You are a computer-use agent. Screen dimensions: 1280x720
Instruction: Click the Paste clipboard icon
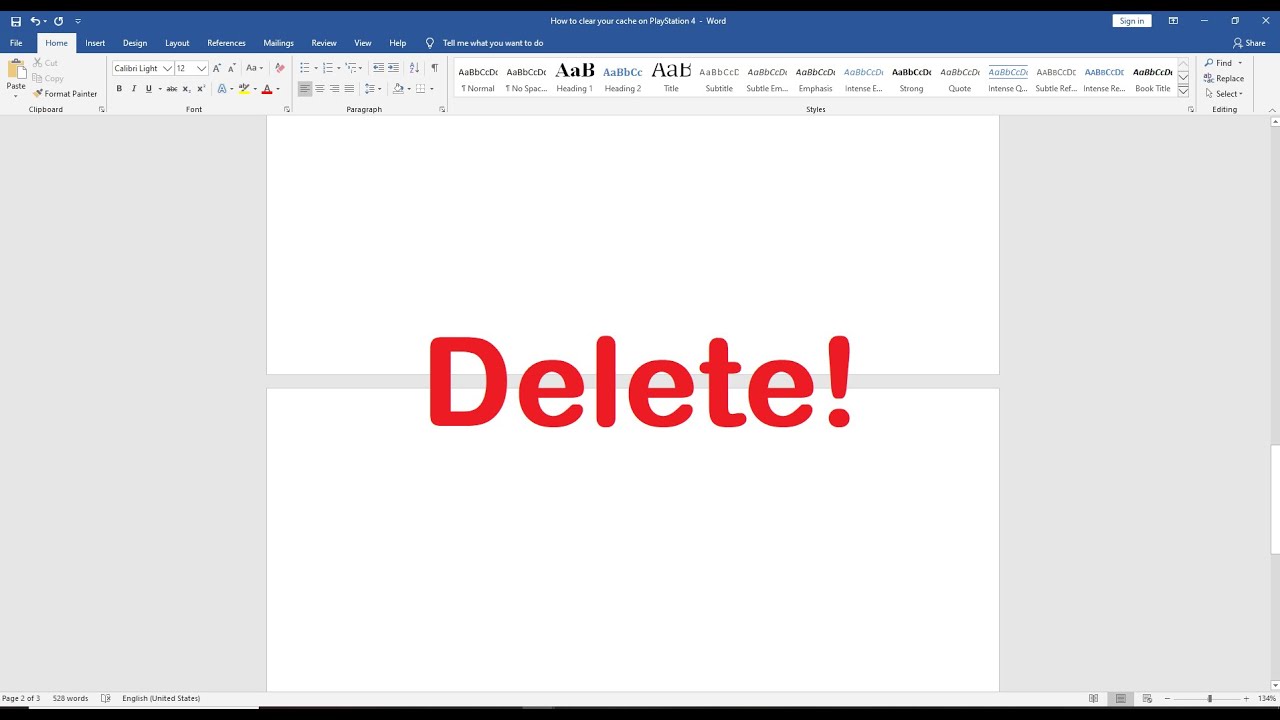pos(16,70)
